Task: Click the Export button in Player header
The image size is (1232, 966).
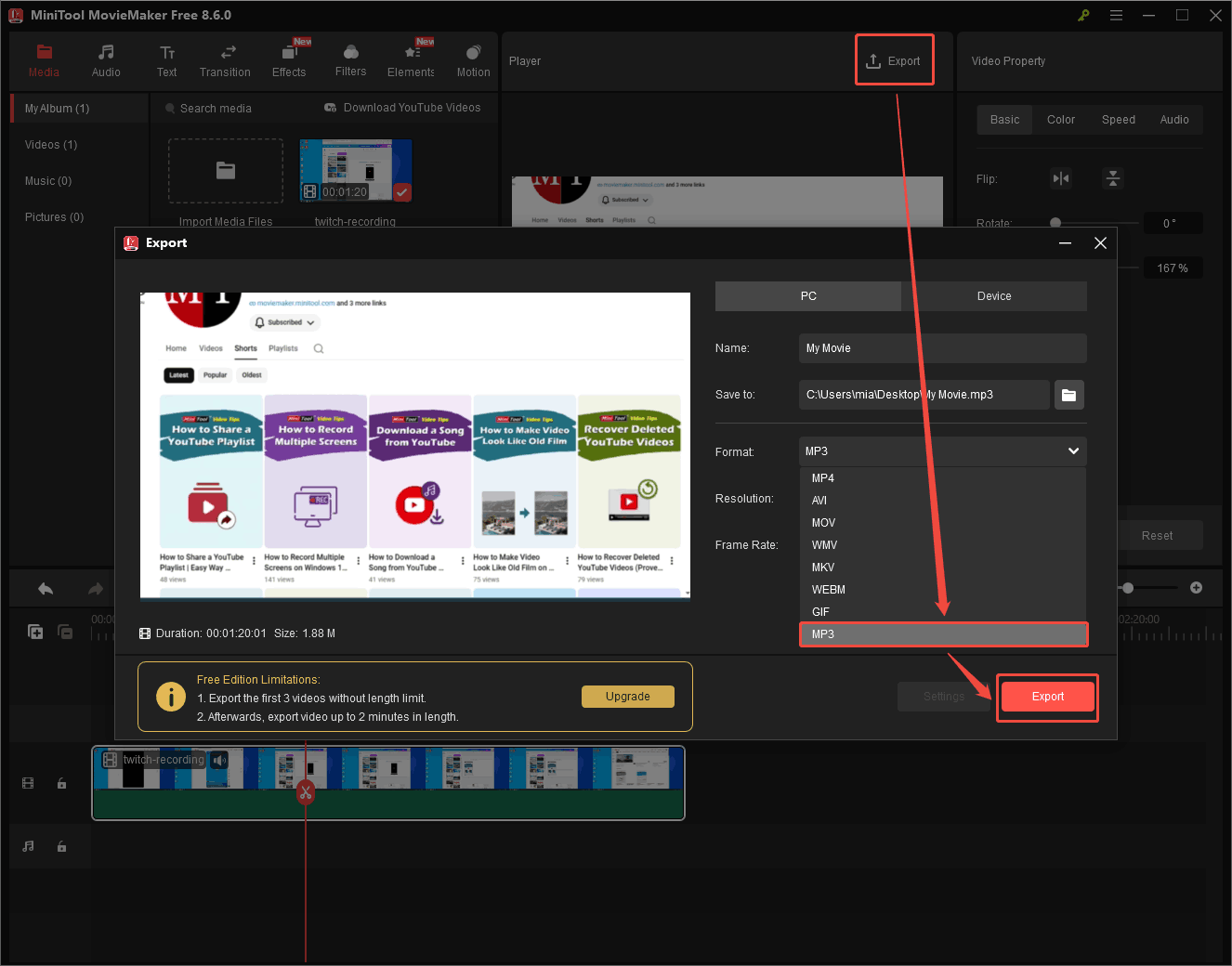Action: pos(894,61)
